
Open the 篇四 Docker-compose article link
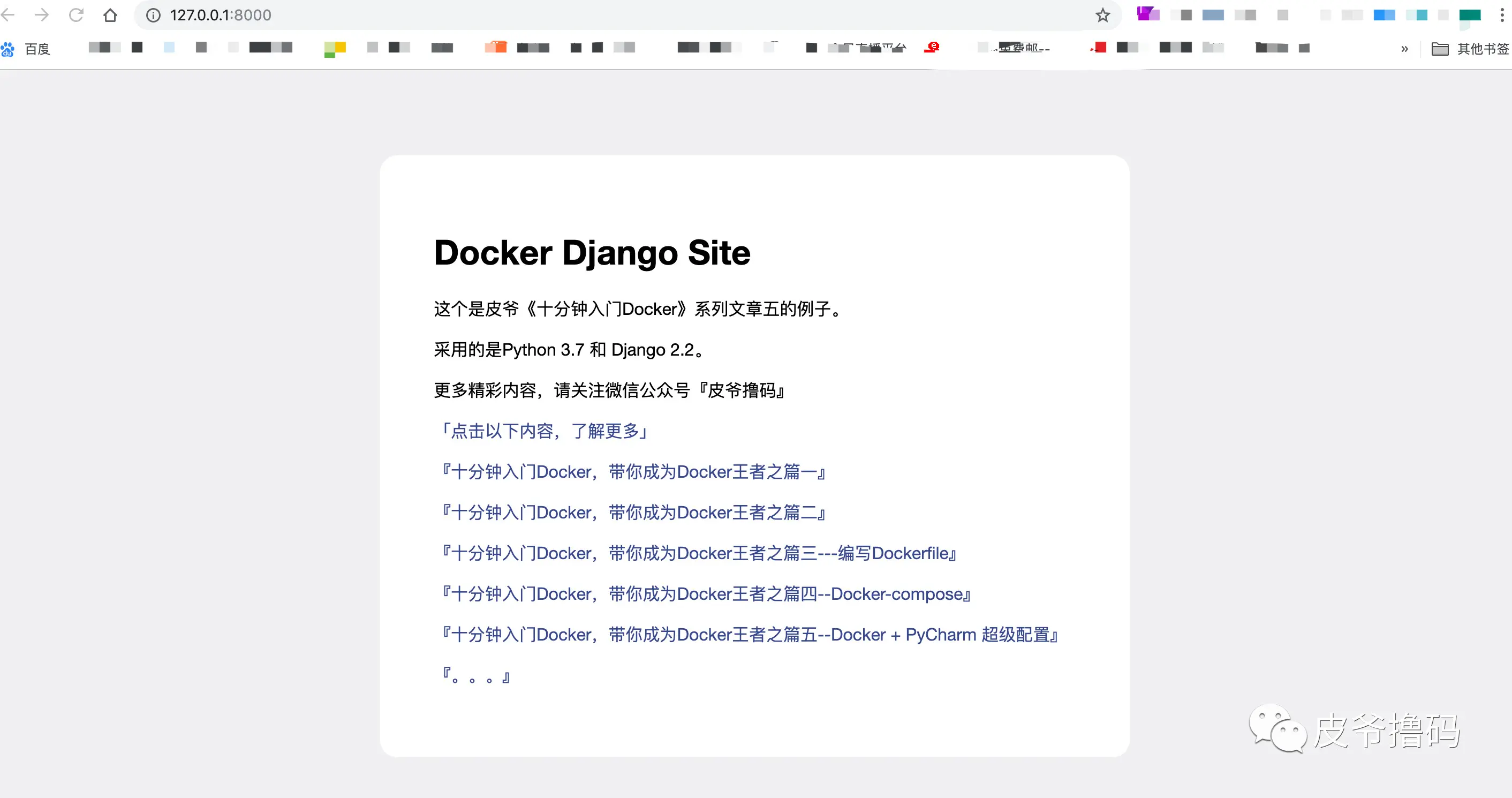(x=706, y=593)
